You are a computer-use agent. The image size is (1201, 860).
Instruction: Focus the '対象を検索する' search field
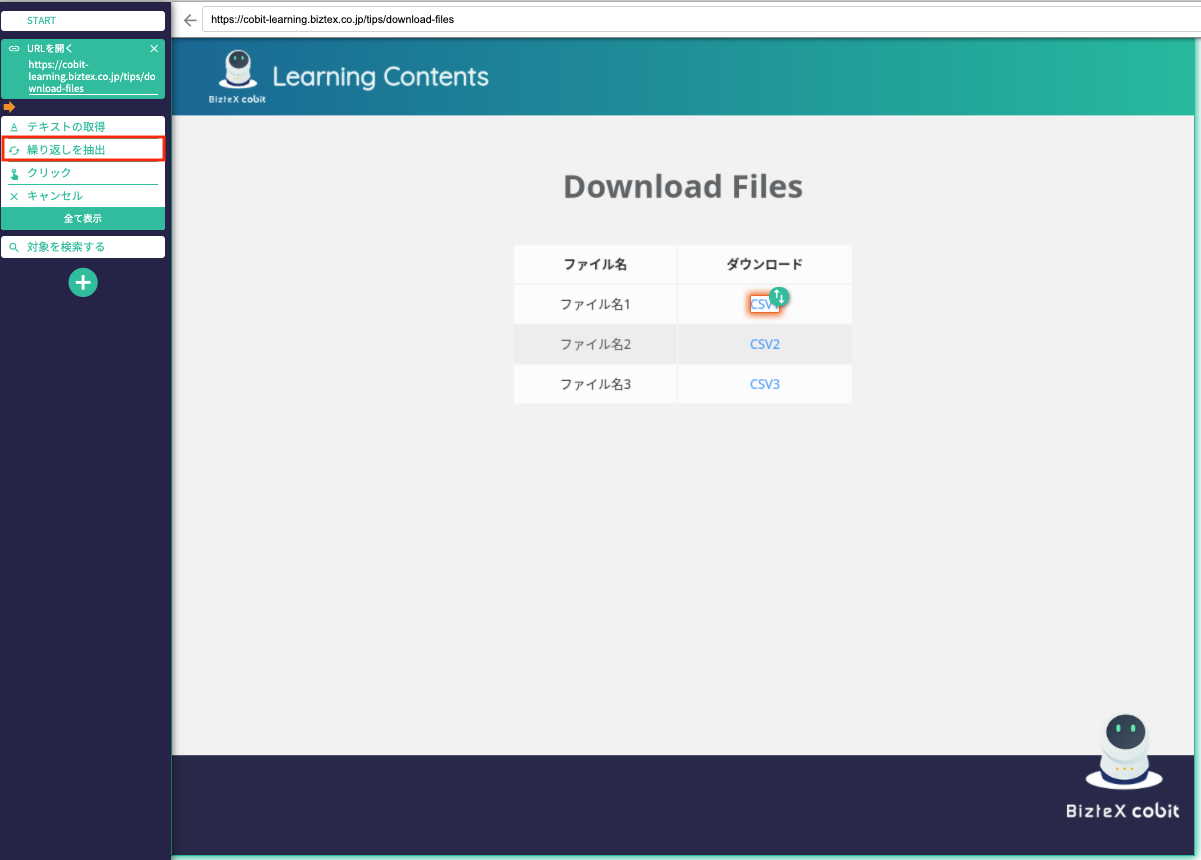point(83,247)
